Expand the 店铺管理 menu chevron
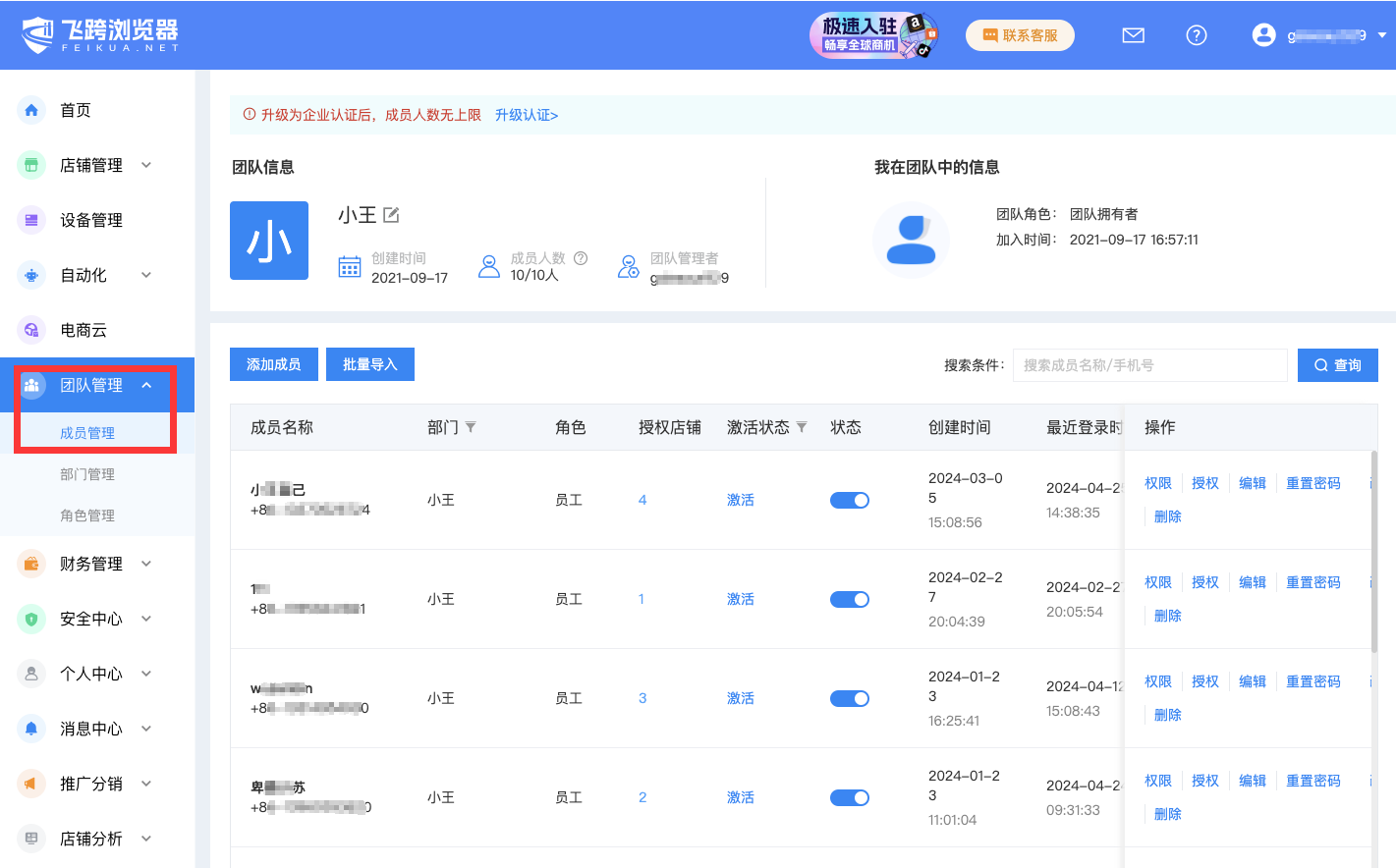 146,165
